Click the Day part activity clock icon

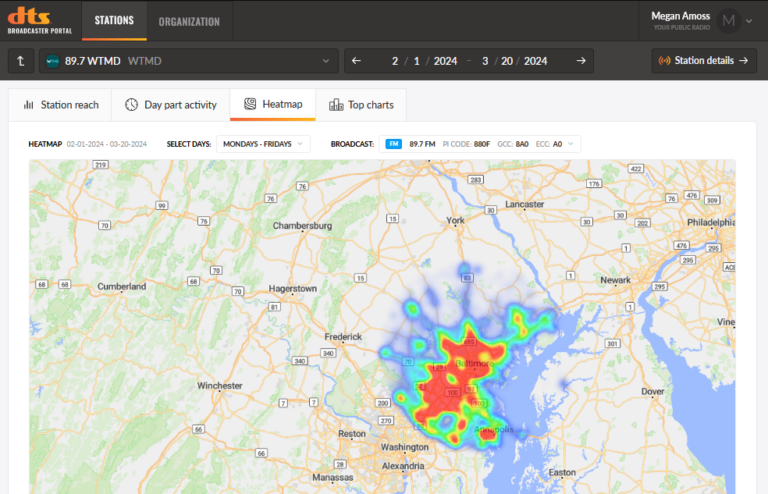[x=131, y=105]
